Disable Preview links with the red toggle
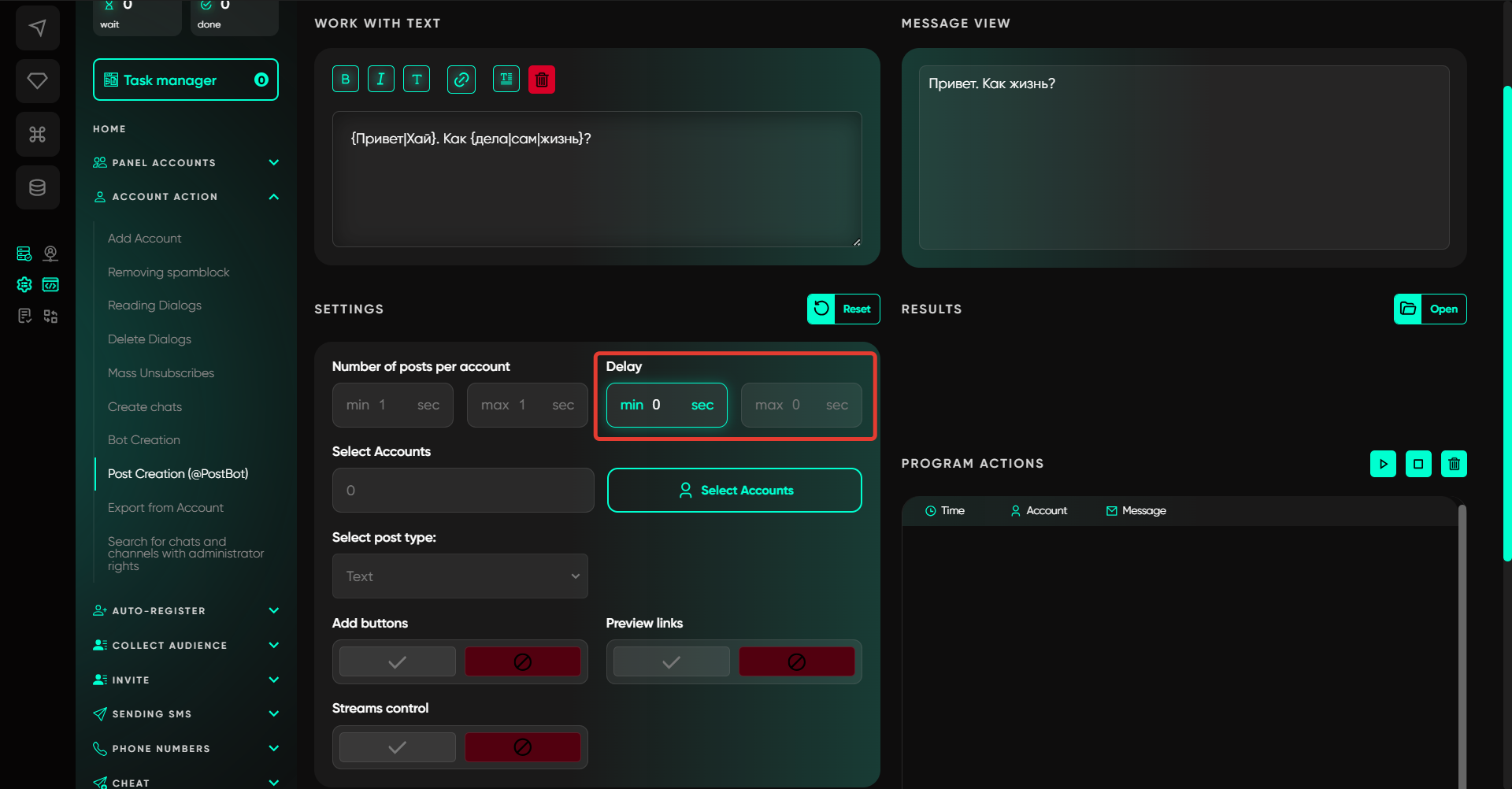This screenshot has height=789, width=1512. click(x=796, y=662)
